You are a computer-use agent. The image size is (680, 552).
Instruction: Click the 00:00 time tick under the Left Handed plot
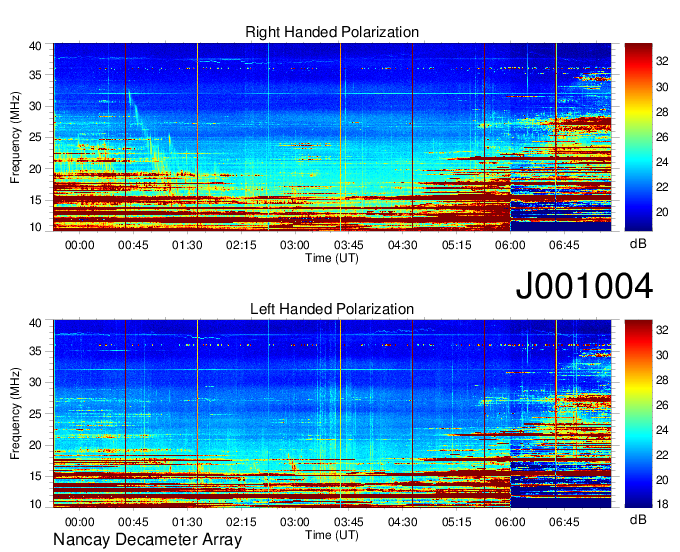80,522
